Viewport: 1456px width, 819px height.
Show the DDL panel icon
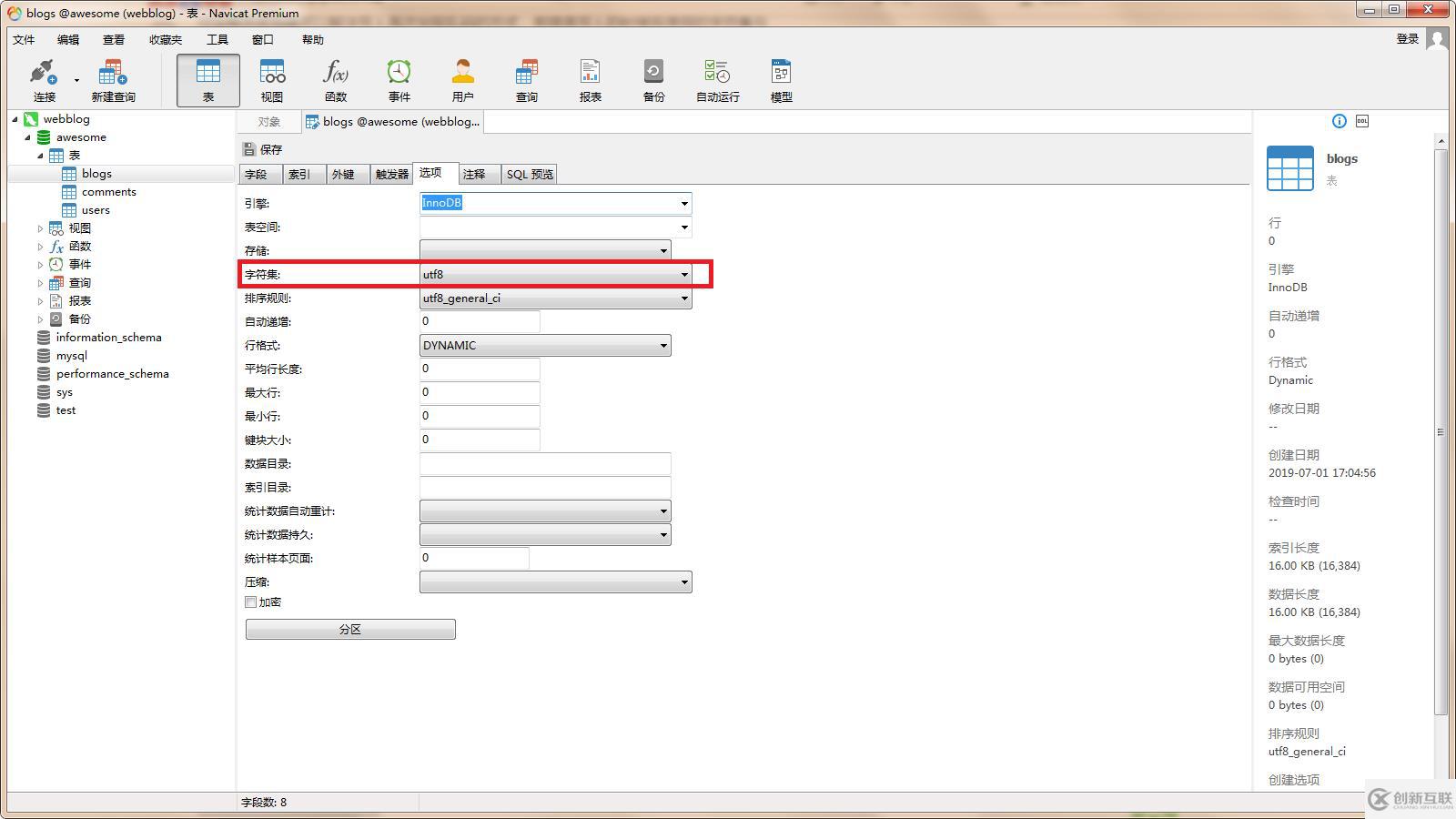pyautogui.click(x=1362, y=121)
